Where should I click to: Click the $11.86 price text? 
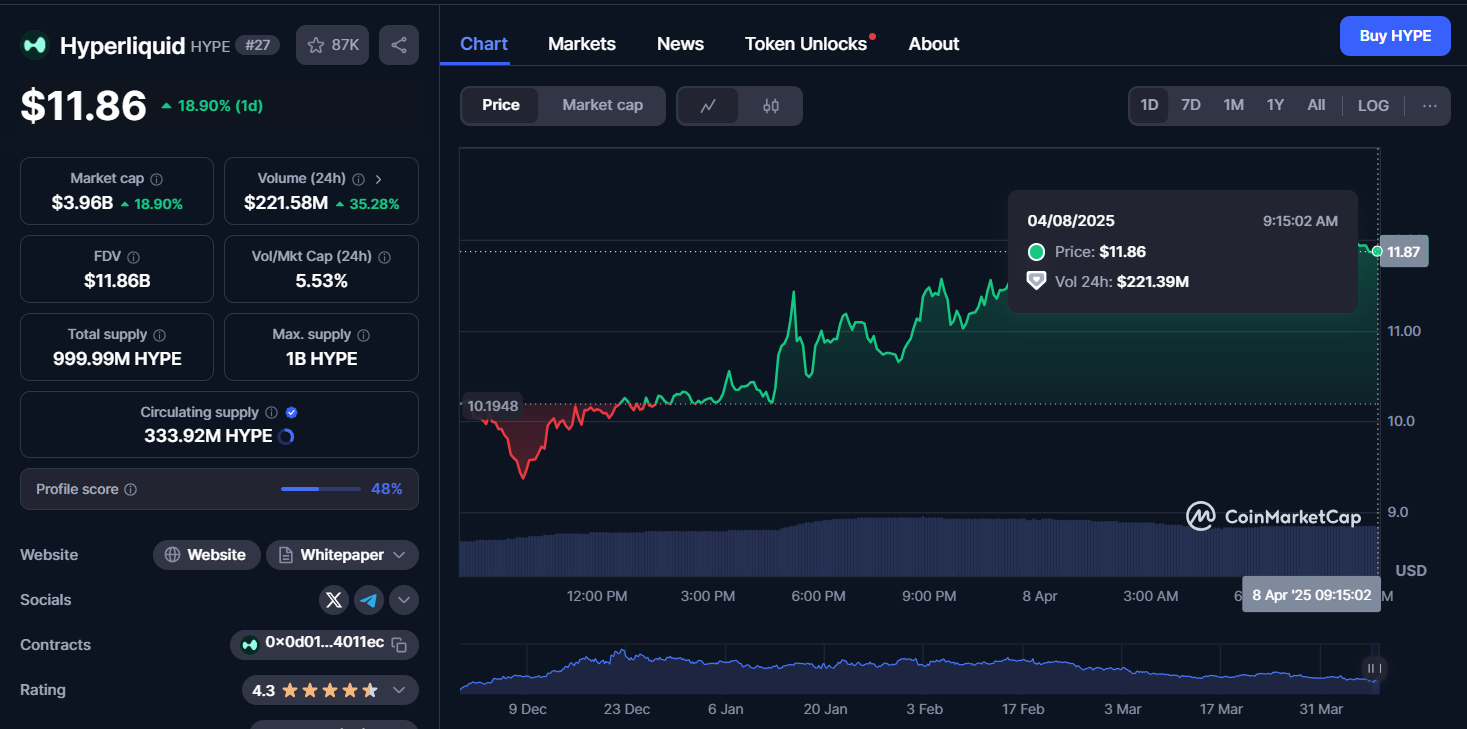(84, 106)
